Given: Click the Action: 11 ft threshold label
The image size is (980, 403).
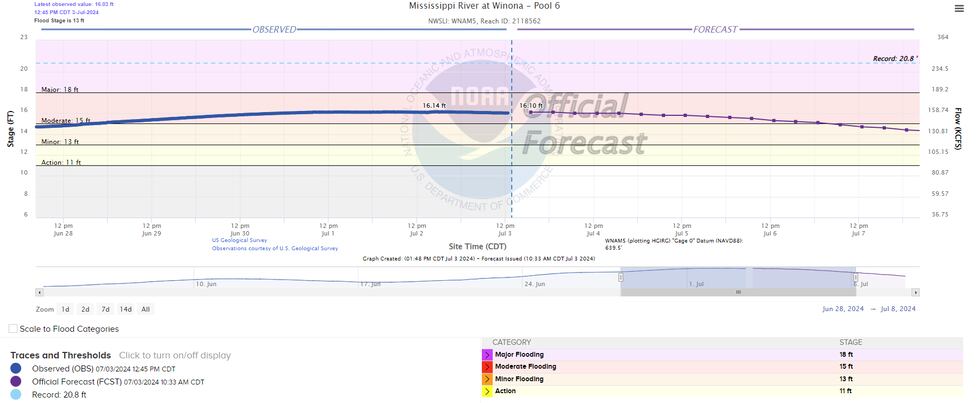Looking at the screenshot, I should point(61,162).
